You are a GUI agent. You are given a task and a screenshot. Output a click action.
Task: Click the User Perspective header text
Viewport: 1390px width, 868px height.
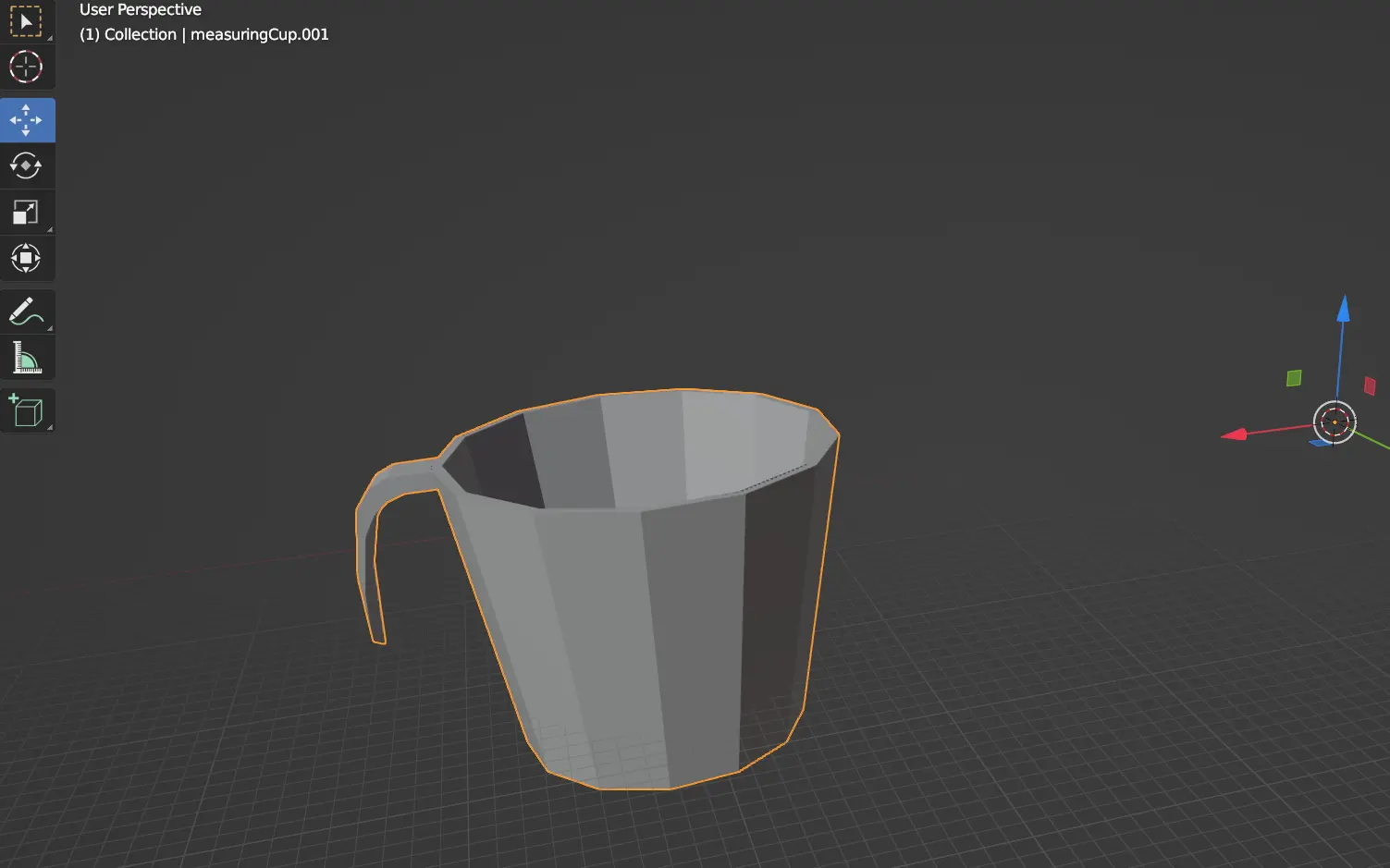(140, 9)
